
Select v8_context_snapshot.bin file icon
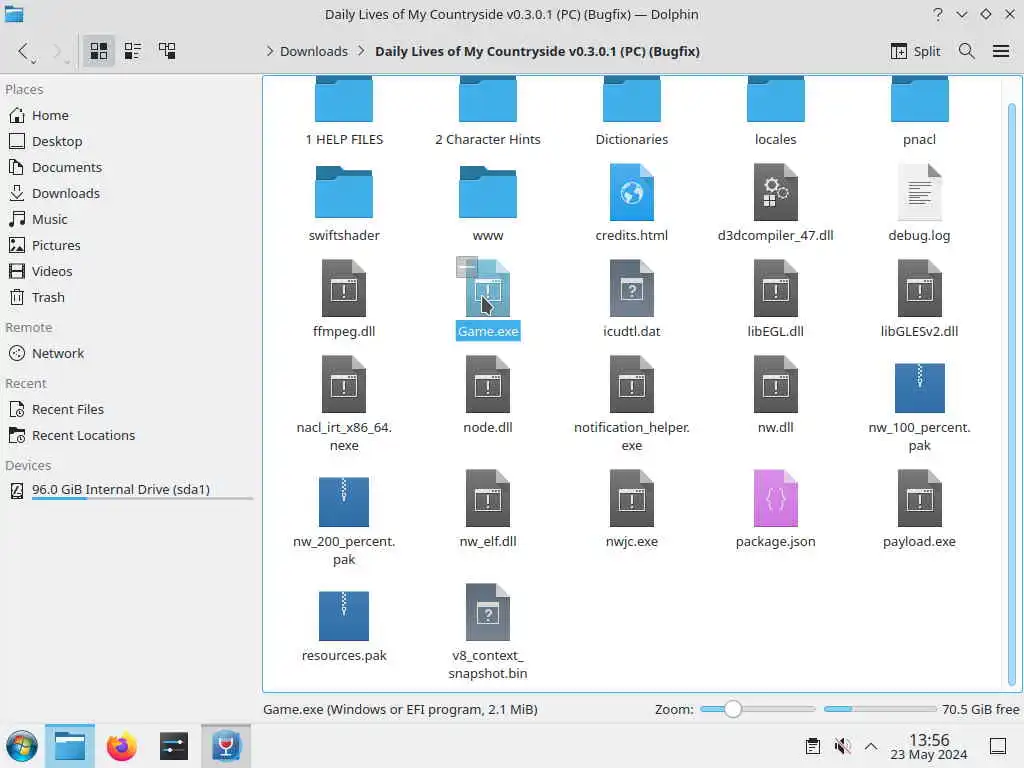pos(488,612)
